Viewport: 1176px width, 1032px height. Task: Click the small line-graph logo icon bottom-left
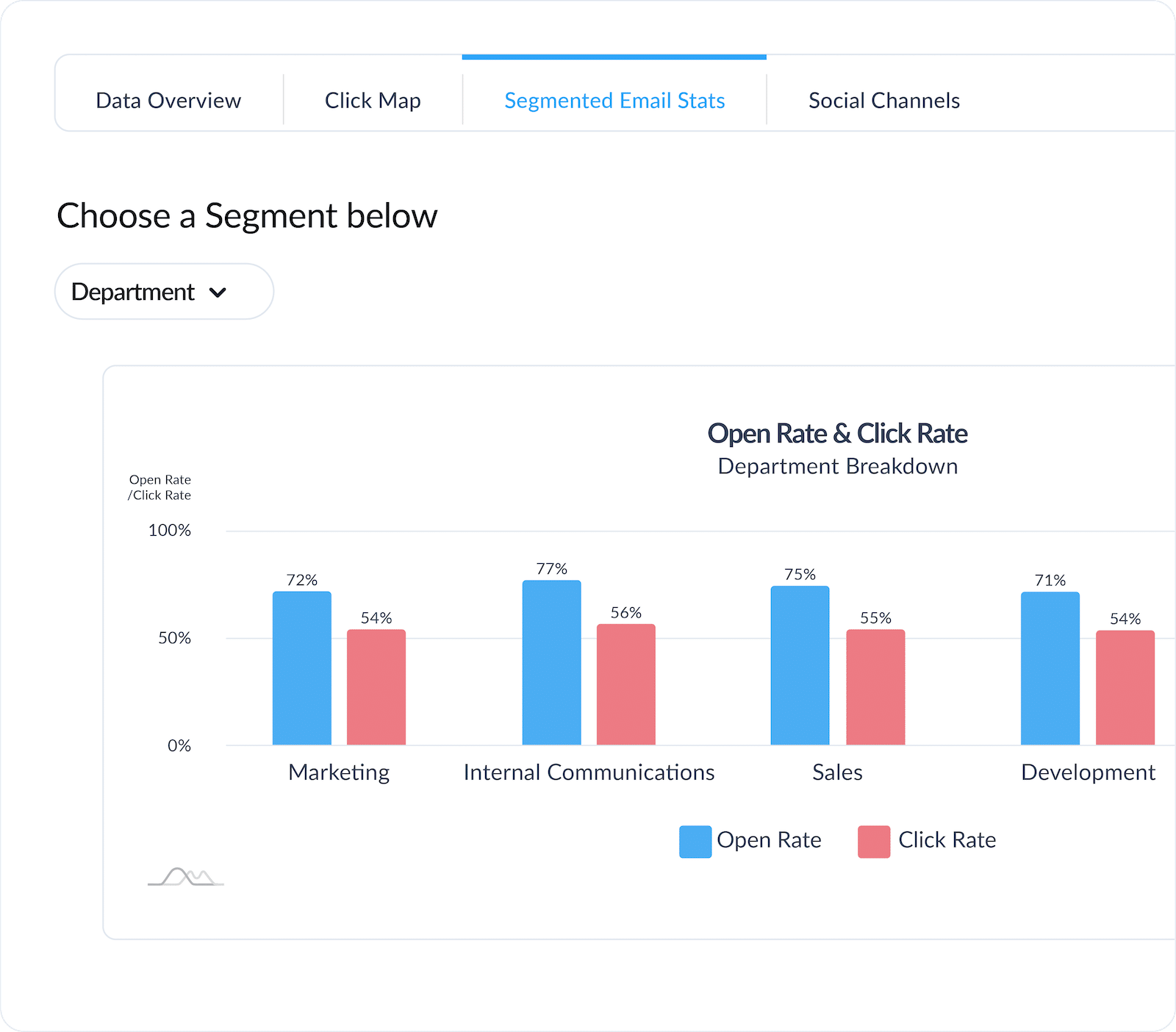pos(184,876)
